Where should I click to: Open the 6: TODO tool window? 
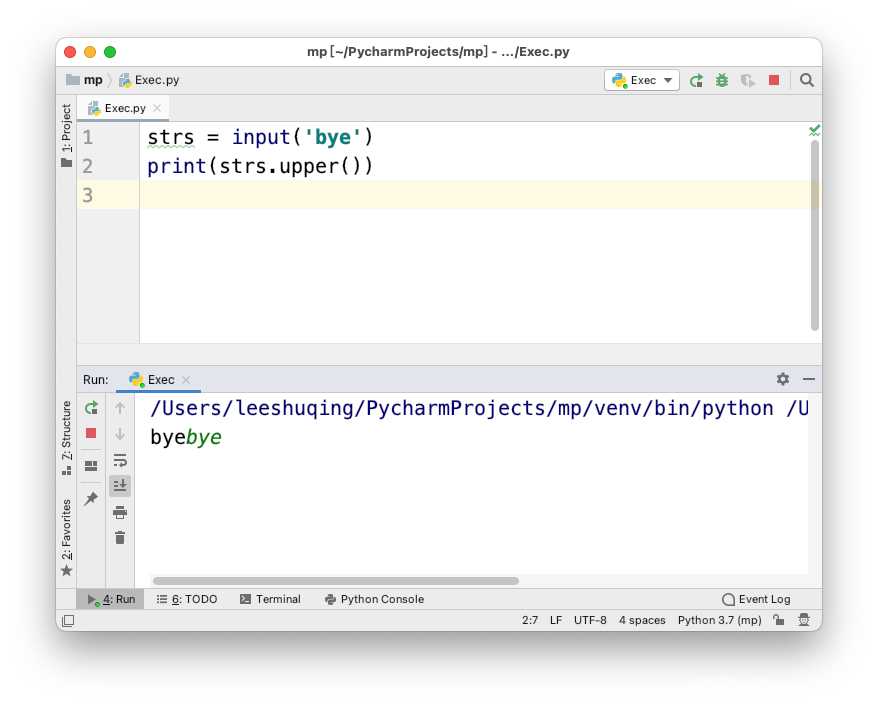(187, 599)
